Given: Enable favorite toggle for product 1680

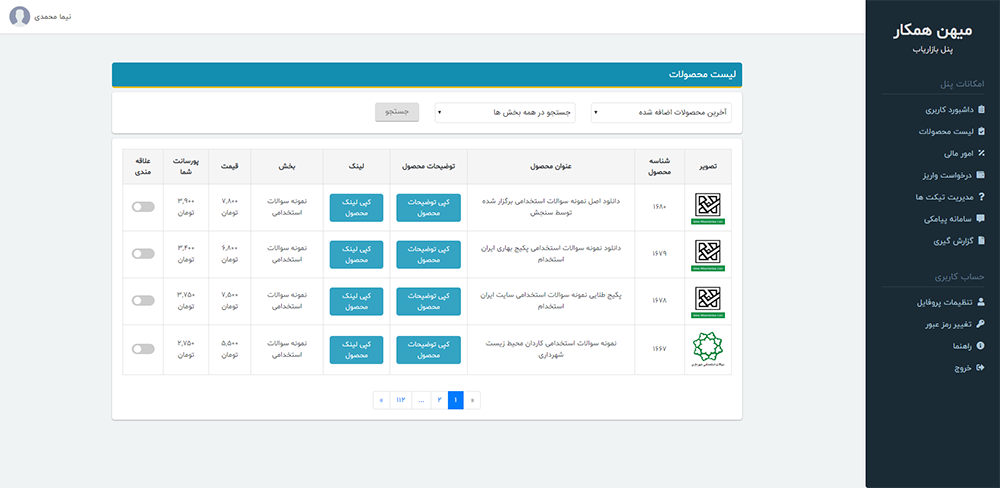Looking at the screenshot, I should (143, 207).
